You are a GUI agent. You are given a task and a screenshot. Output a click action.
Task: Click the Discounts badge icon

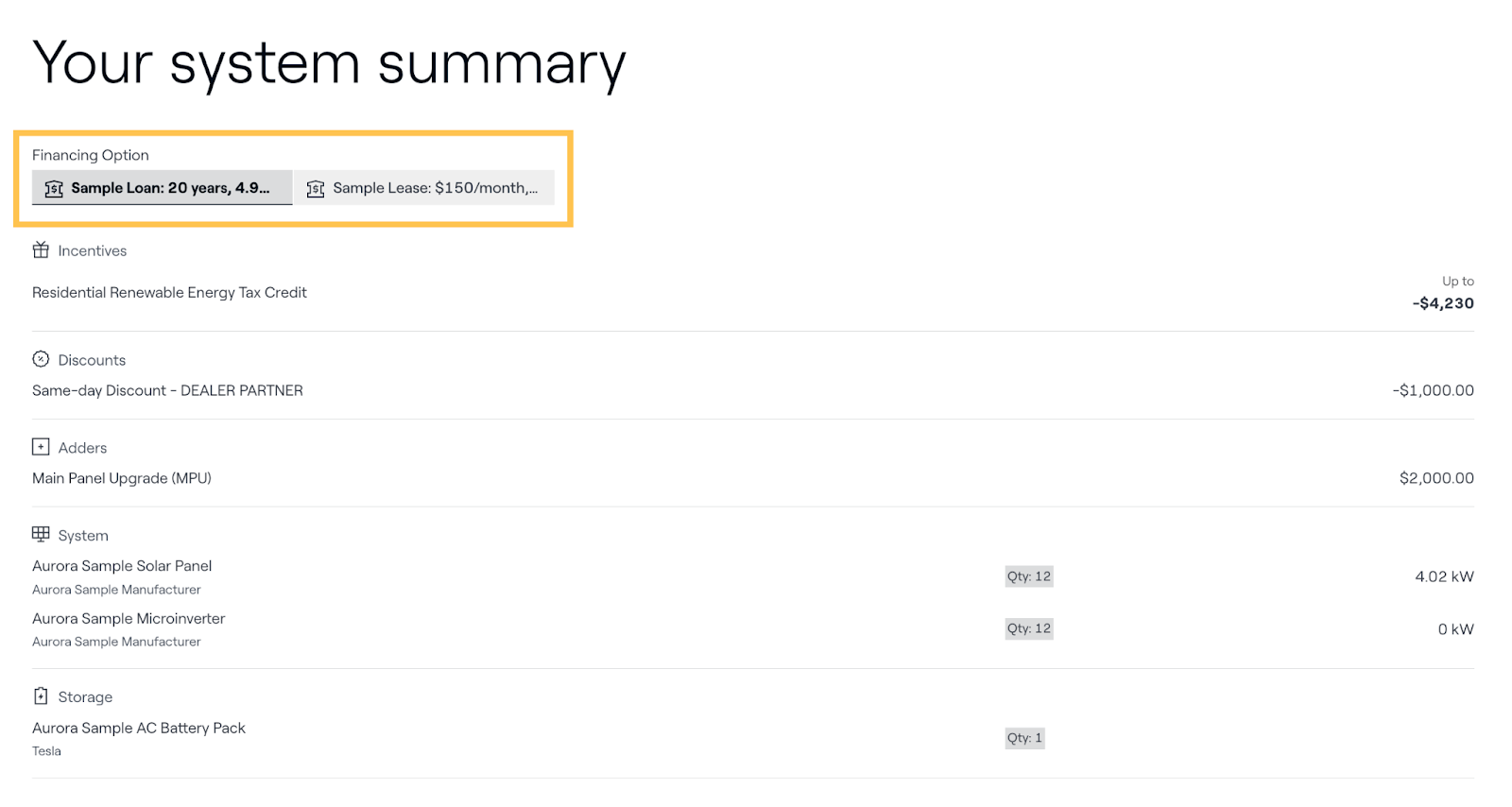pyautogui.click(x=41, y=359)
